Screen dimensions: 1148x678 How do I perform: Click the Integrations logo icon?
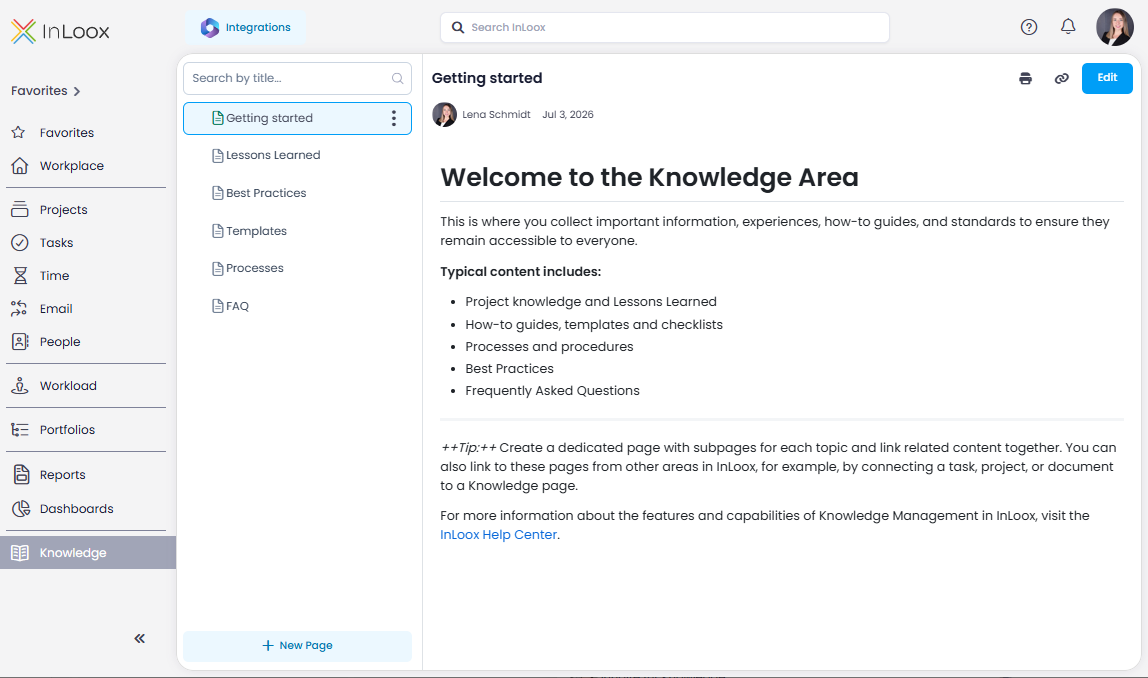pyautogui.click(x=210, y=28)
